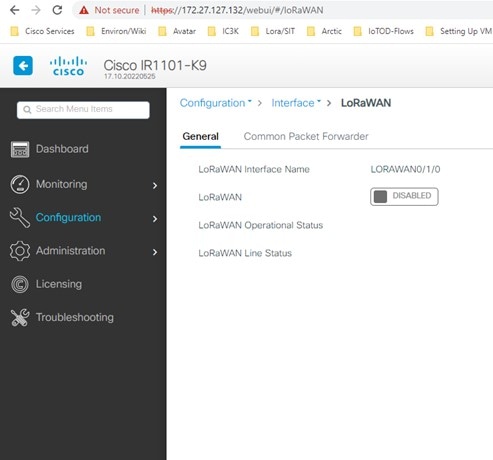This screenshot has width=493, height=460.
Task: Click the search magnifier icon in sidebar
Action: tap(27, 110)
